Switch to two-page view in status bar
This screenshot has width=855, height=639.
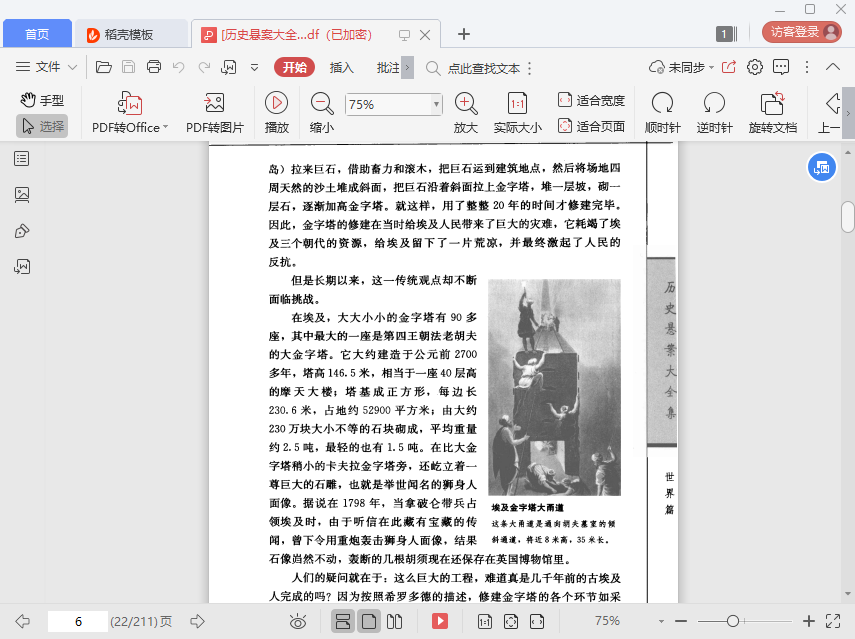click(394, 621)
